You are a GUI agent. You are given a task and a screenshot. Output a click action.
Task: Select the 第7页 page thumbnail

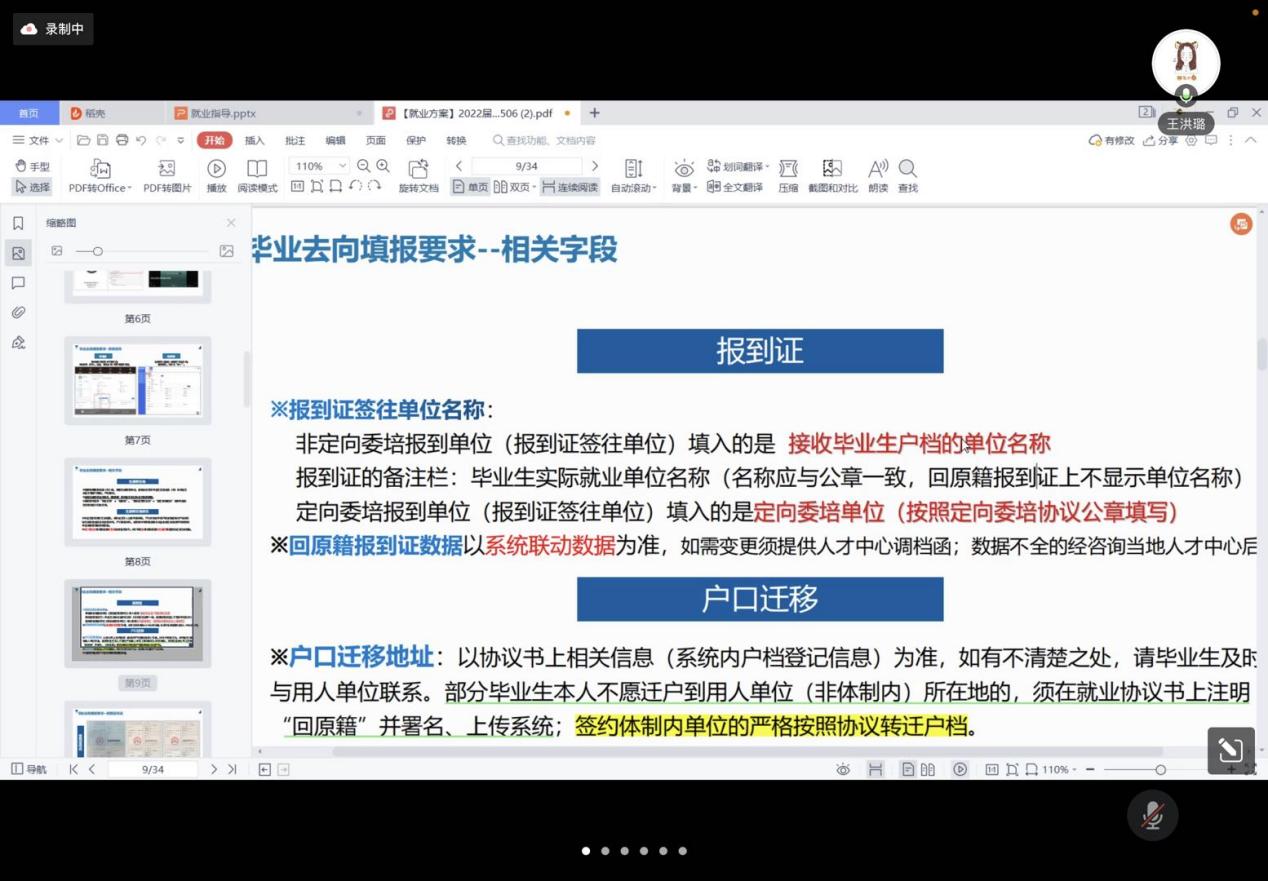138,381
